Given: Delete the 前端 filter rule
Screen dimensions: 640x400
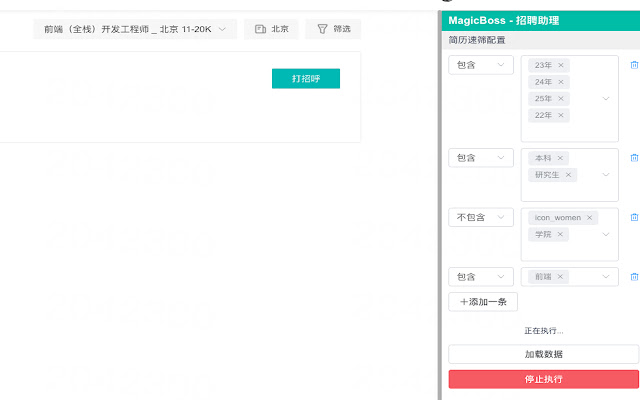Looking at the screenshot, I should pos(634,277).
